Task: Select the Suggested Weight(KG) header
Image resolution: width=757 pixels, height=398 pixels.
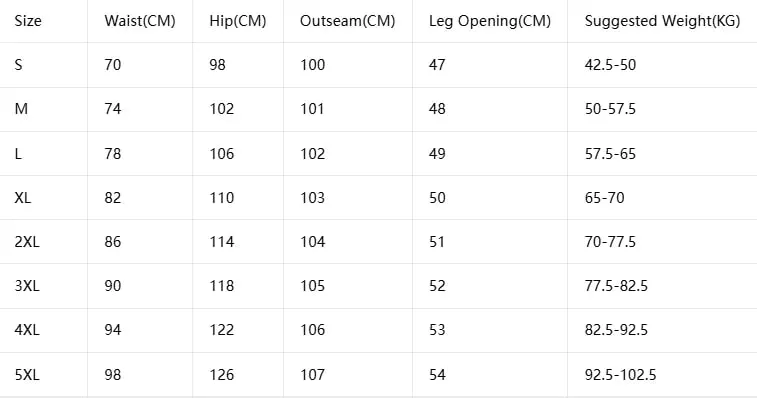Action: click(x=662, y=21)
